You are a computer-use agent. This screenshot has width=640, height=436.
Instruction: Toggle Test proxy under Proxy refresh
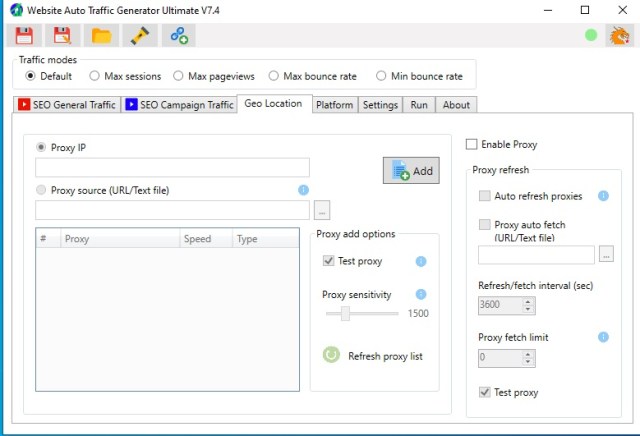(x=484, y=392)
